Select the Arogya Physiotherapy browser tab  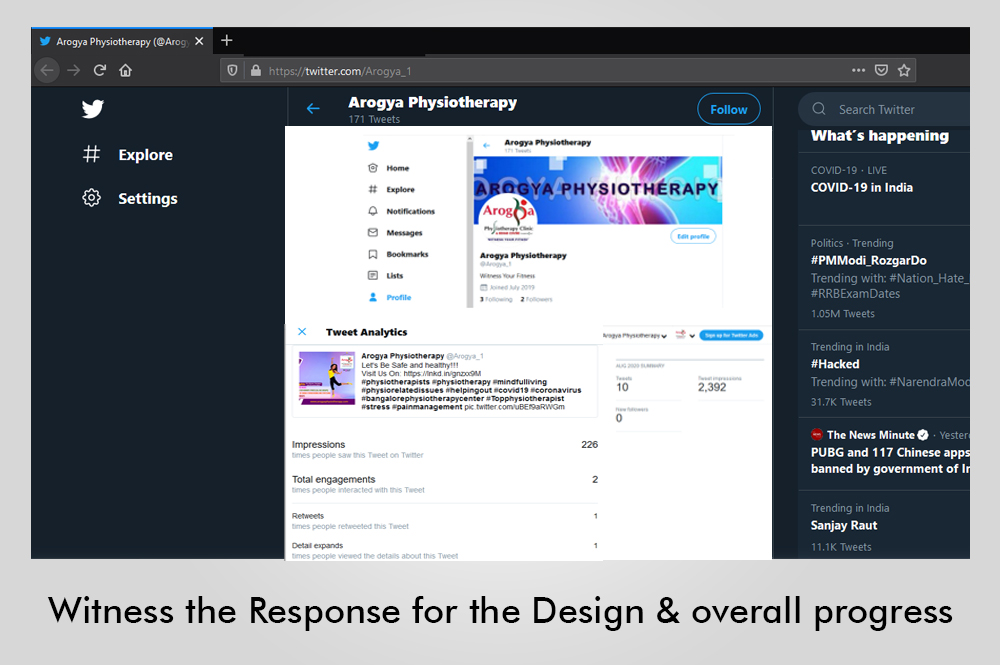[x=115, y=42]
